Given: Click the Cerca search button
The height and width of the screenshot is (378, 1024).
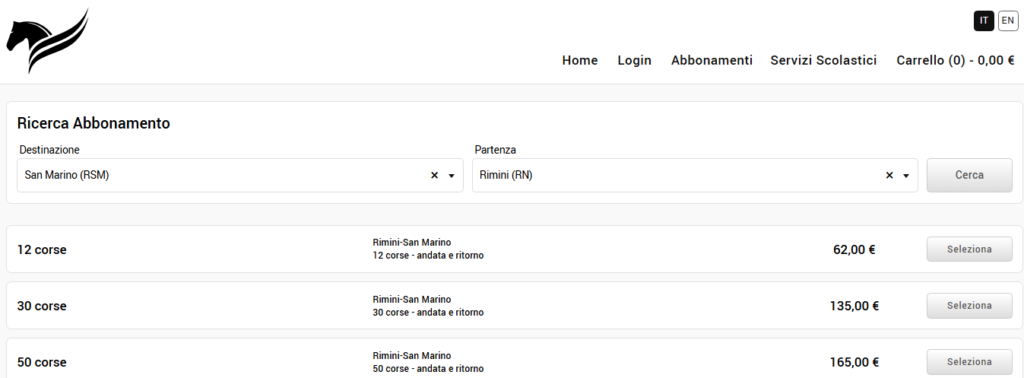Looking at the screenshot, I should pos(969,175).
